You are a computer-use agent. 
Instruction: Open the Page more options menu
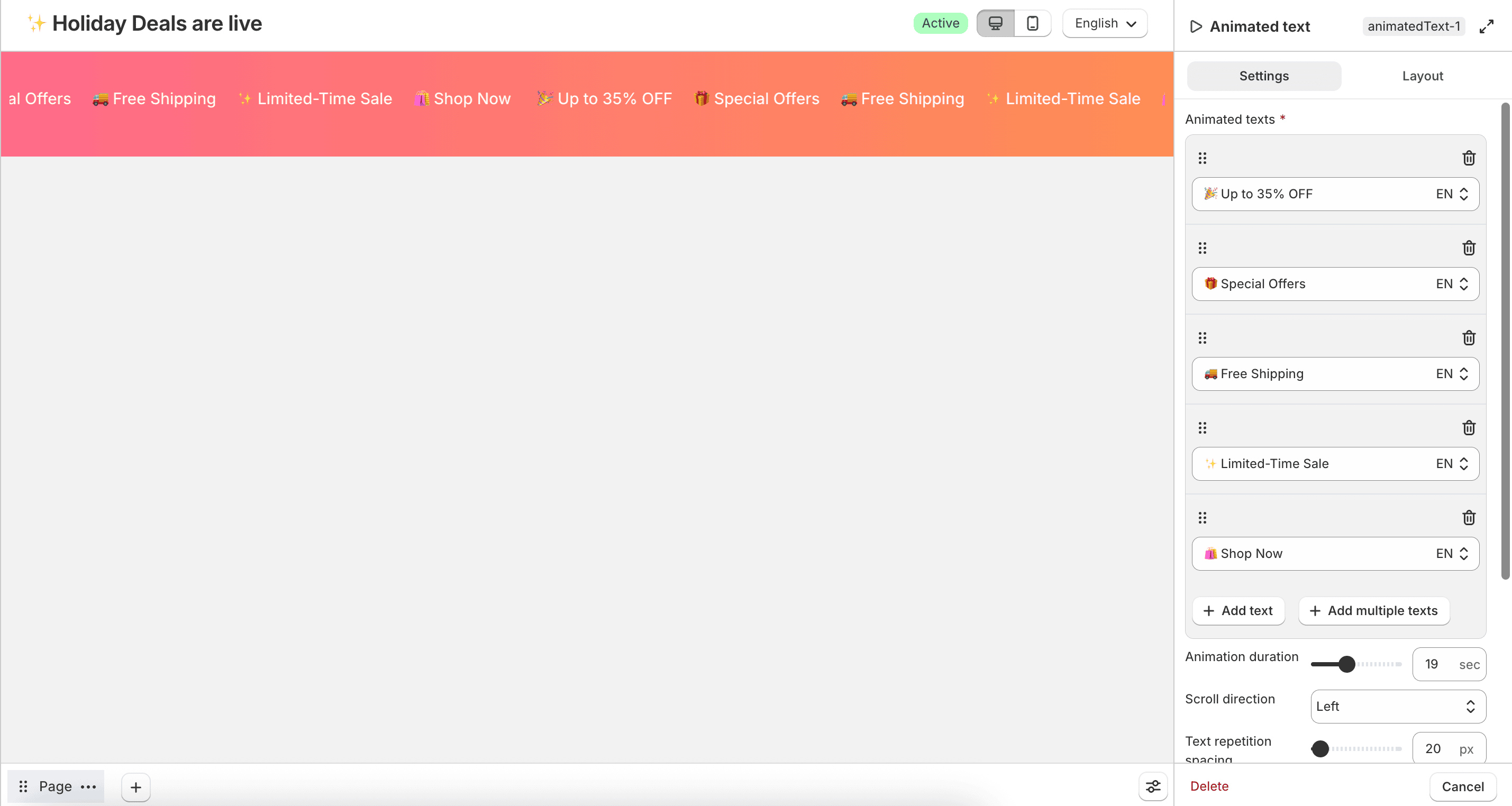(88, 786)
